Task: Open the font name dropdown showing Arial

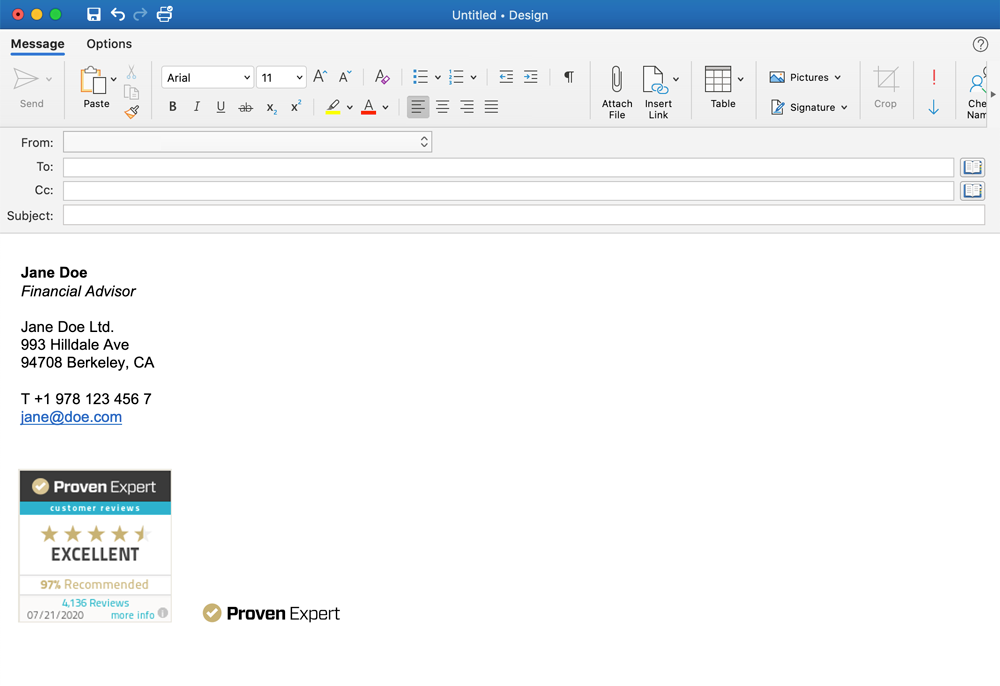Action: [x=207, y=77]
